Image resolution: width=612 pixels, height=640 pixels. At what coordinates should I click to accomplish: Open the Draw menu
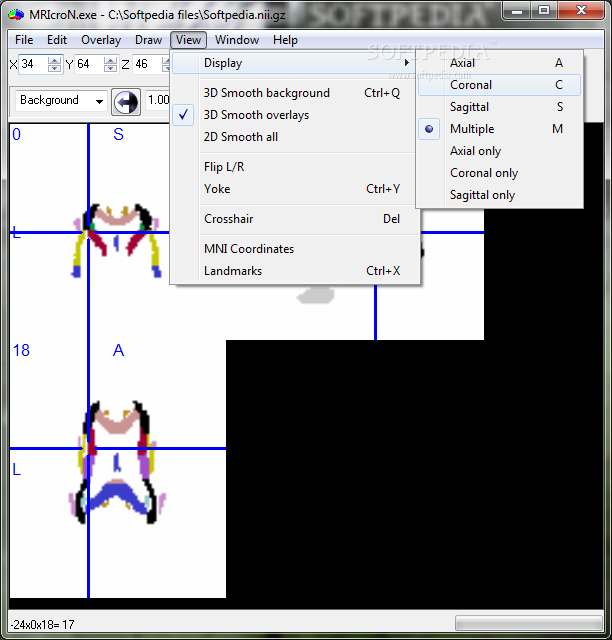click(x=148, y=40)
